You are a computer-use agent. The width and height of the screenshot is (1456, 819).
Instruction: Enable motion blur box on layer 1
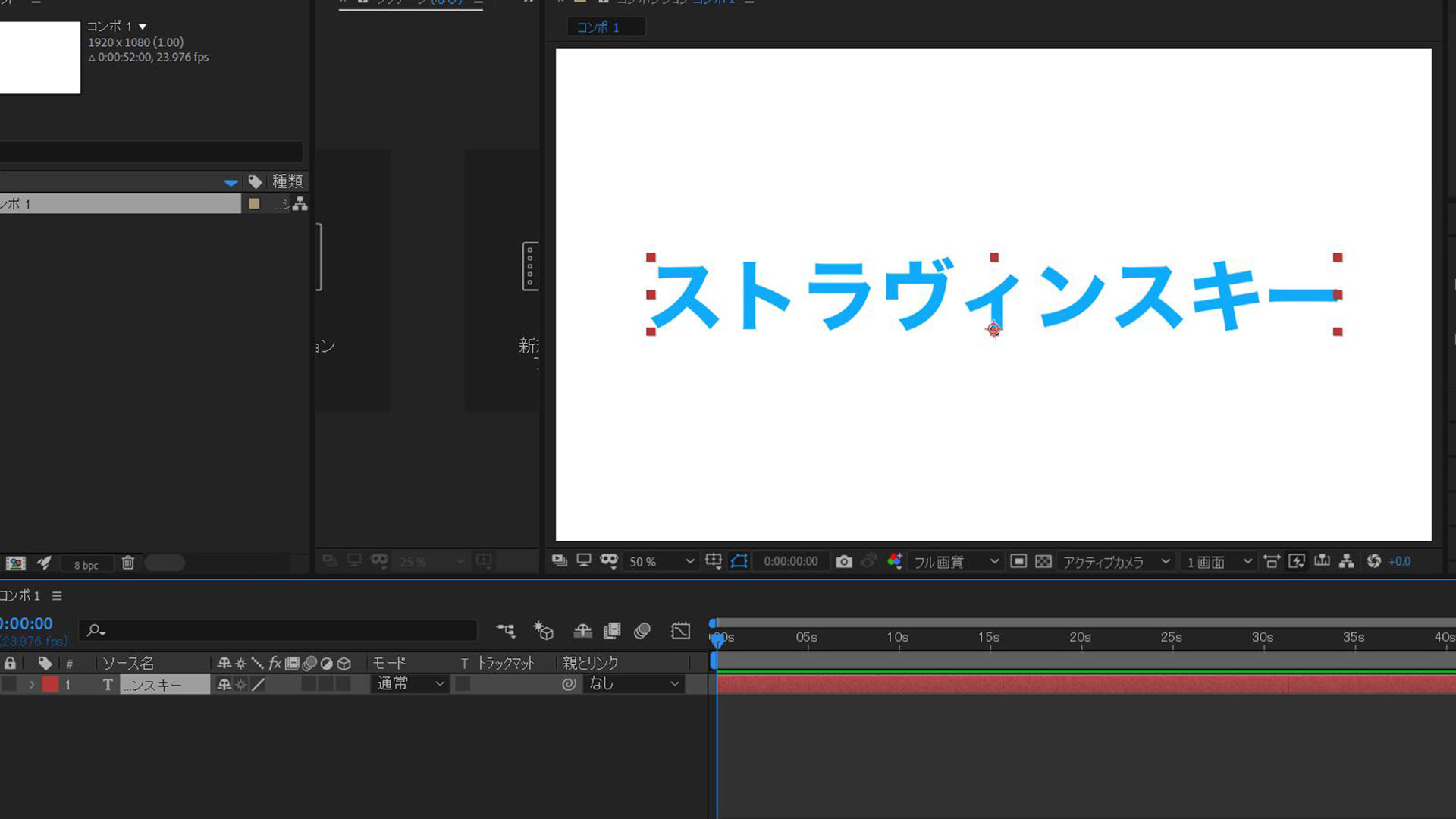coord(309,683)
